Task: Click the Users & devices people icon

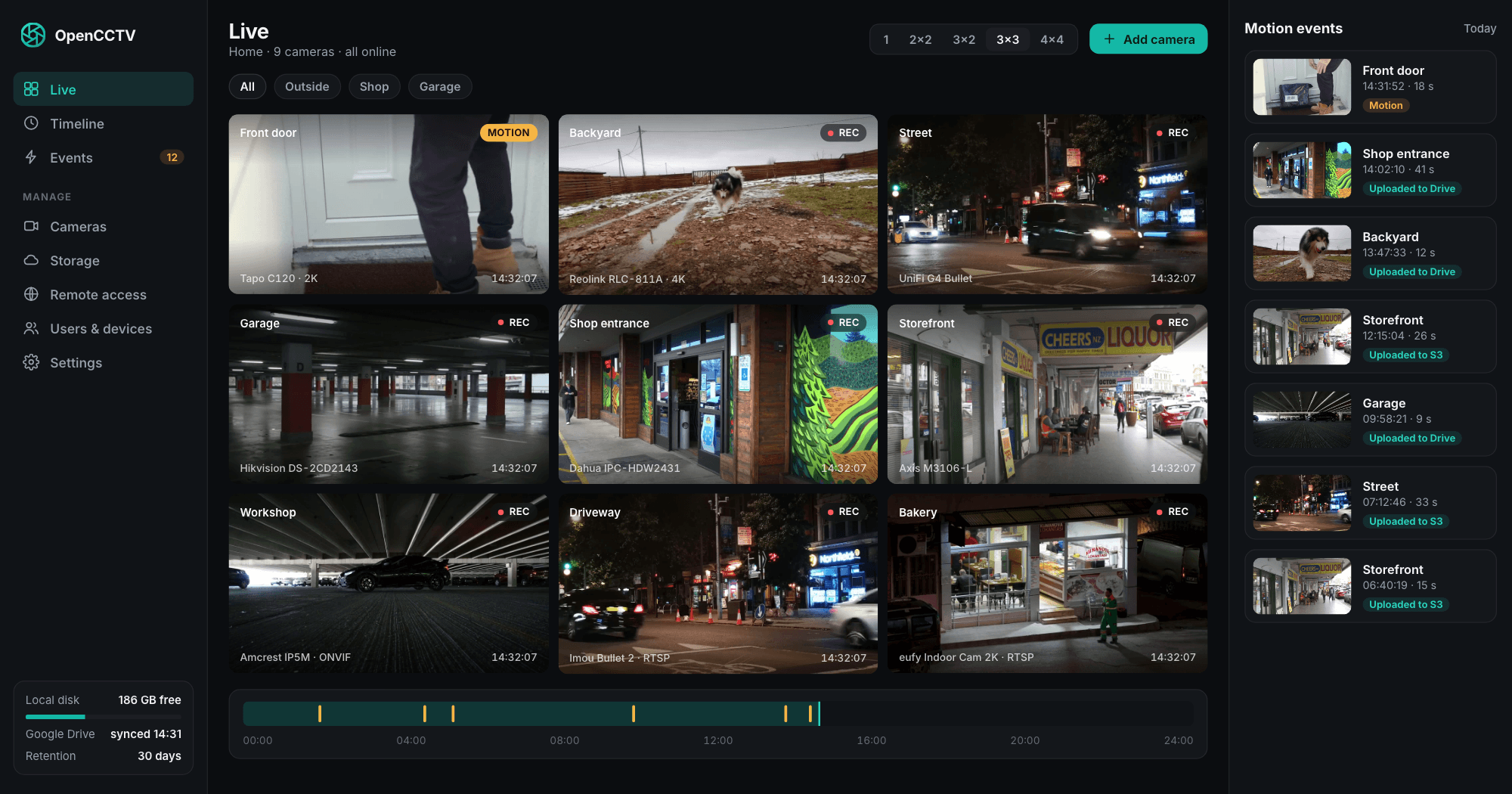Action: coord(31,328)
